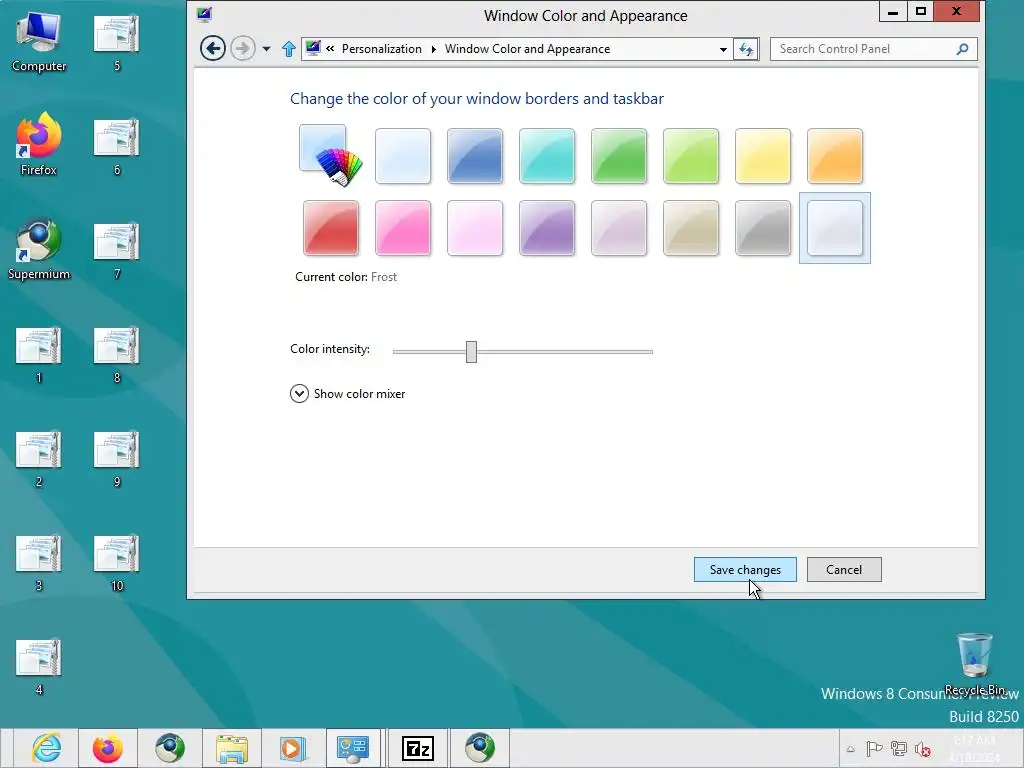Select desktop archive labeled 4
Image resolution: width=1024 pixels, height=768 pixels.
39,666
